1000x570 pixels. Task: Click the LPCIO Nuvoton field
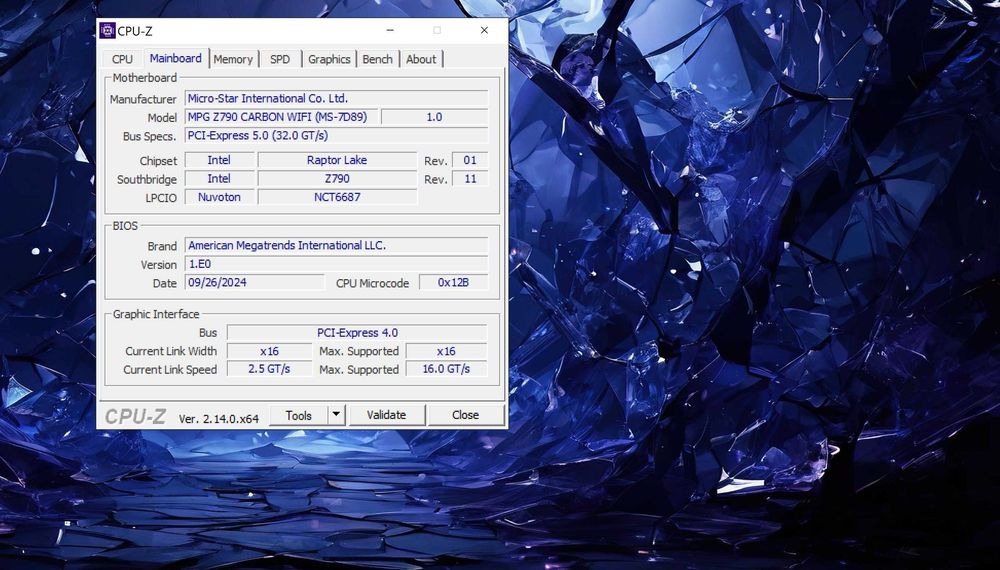[219, 197]
